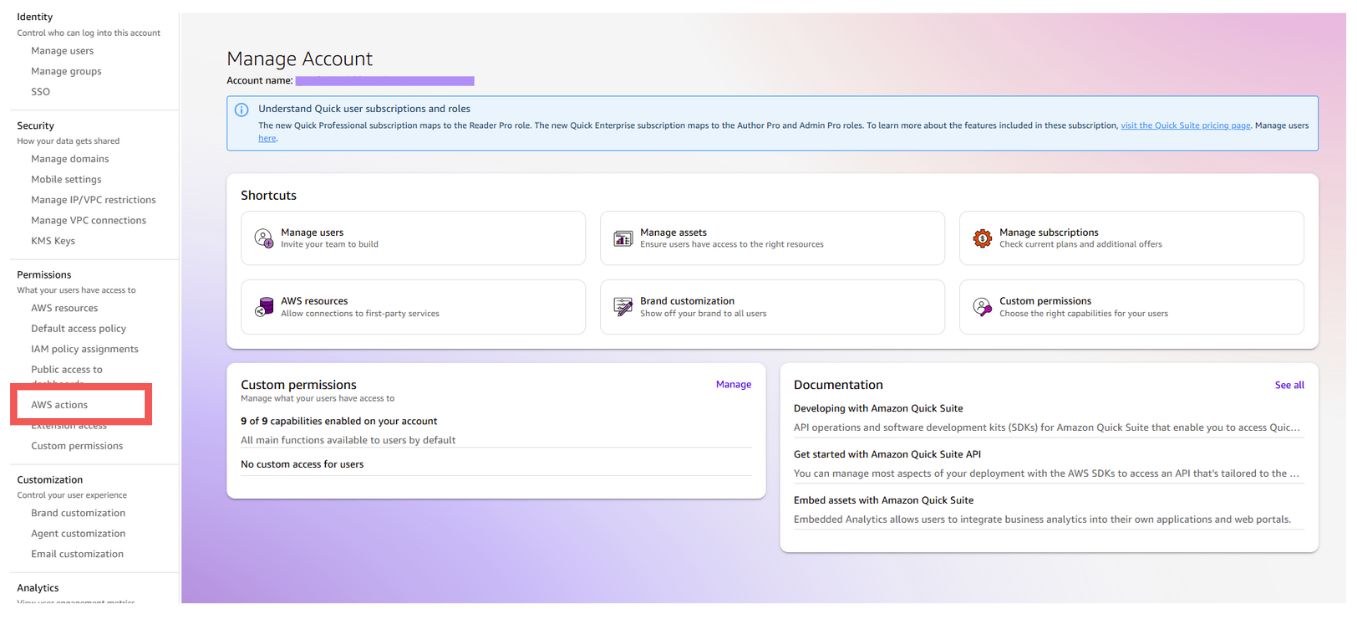The width and height of the screenshot is (1357, 619).
Task: Click See all in Documentation
Action: tap(1289, 385)
